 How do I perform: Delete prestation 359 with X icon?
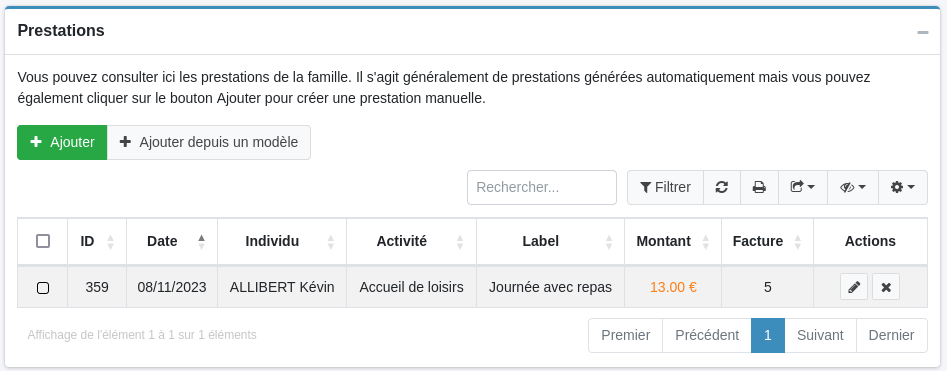(886, 287)
